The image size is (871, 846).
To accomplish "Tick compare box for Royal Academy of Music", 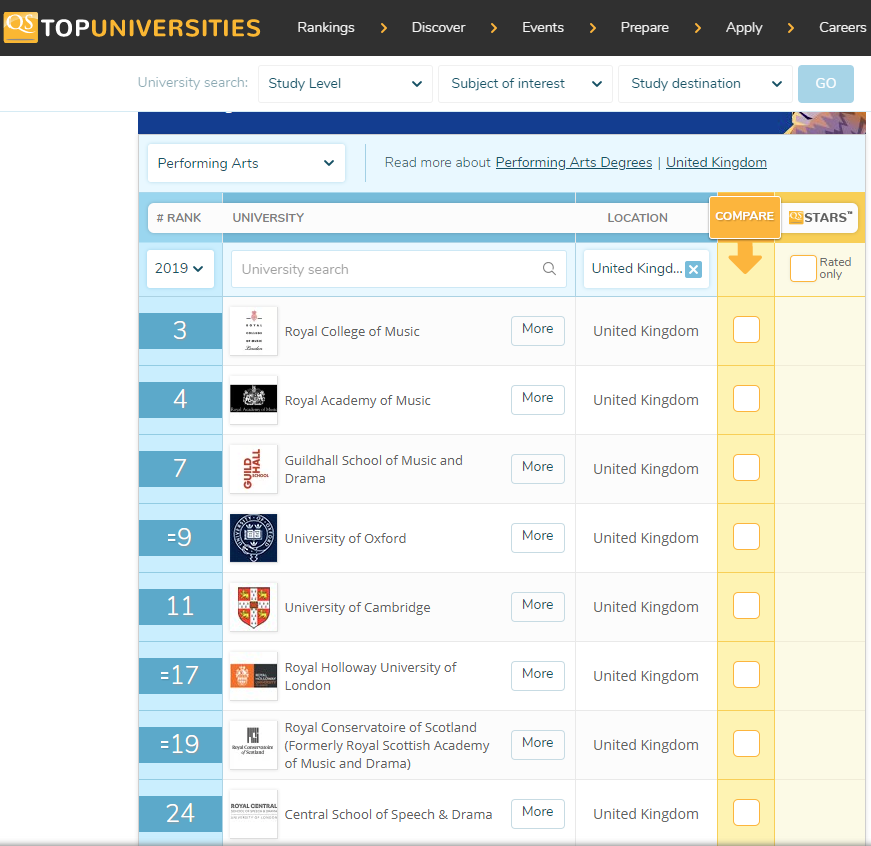I will (746, 398).
